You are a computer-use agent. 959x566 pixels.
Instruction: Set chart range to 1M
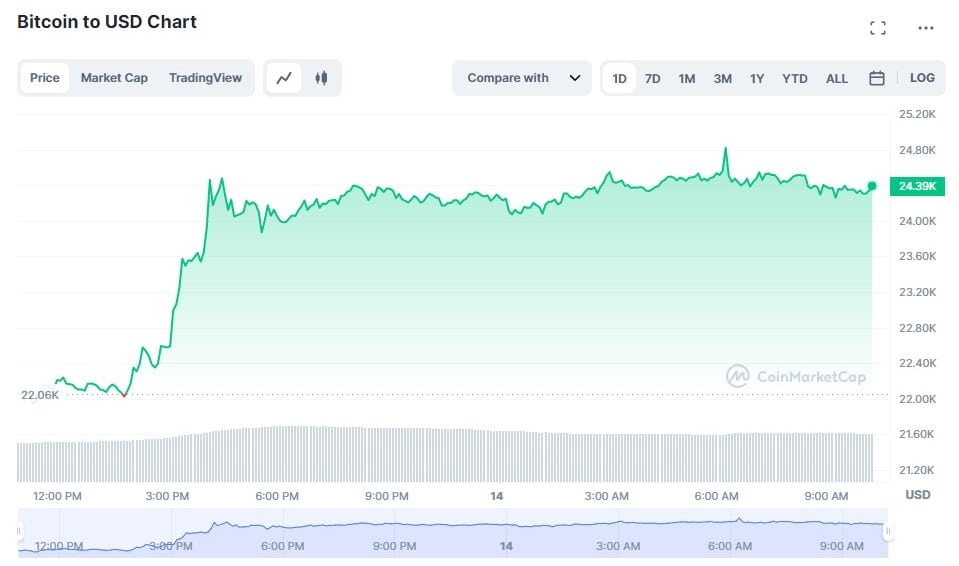click(x=687, y=78)
